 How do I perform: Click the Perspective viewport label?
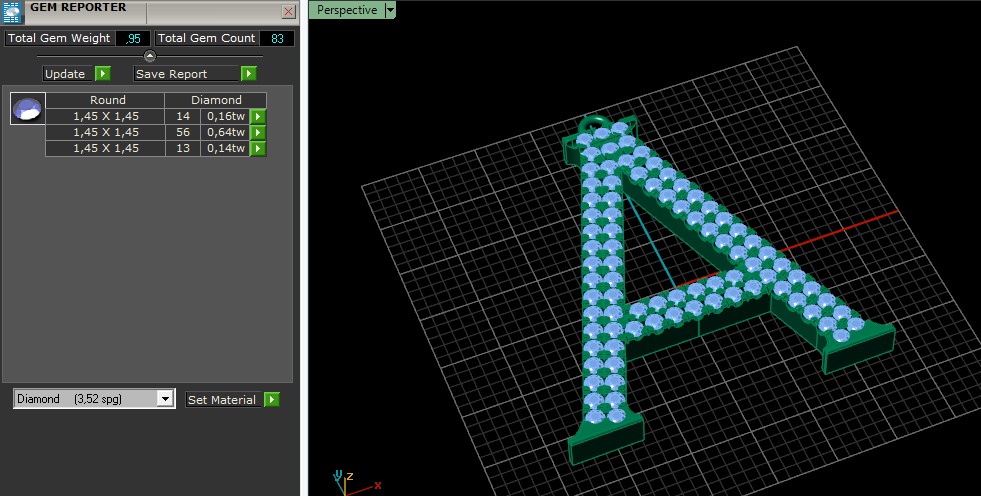pyautogui.click(x=347, y=10)
